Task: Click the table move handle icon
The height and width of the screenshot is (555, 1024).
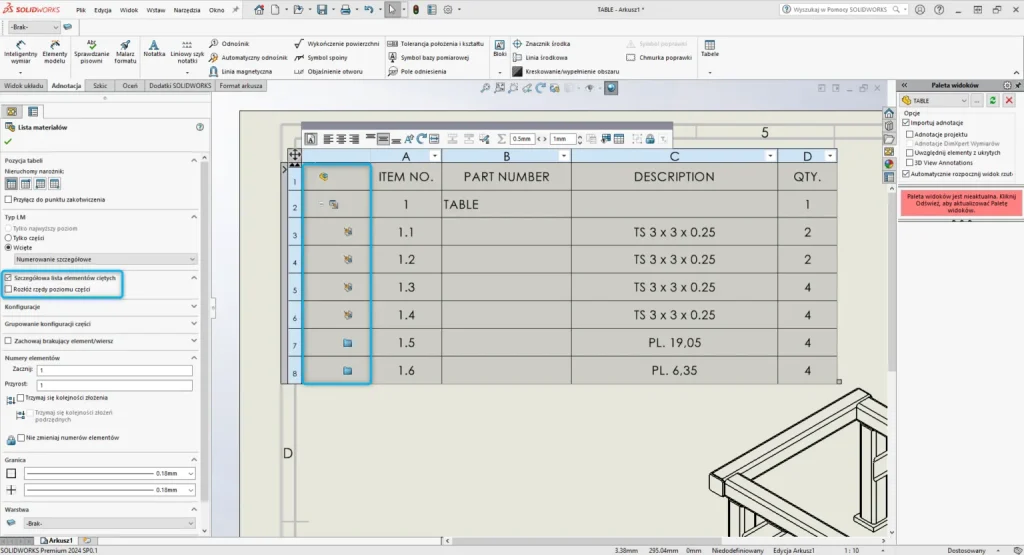Action: pos(295,155)
